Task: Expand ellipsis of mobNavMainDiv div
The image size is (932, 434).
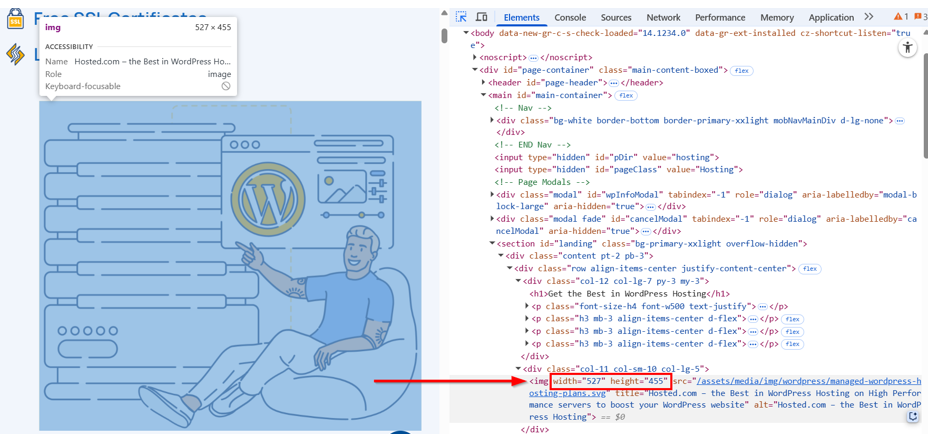Action: point(900,120)
